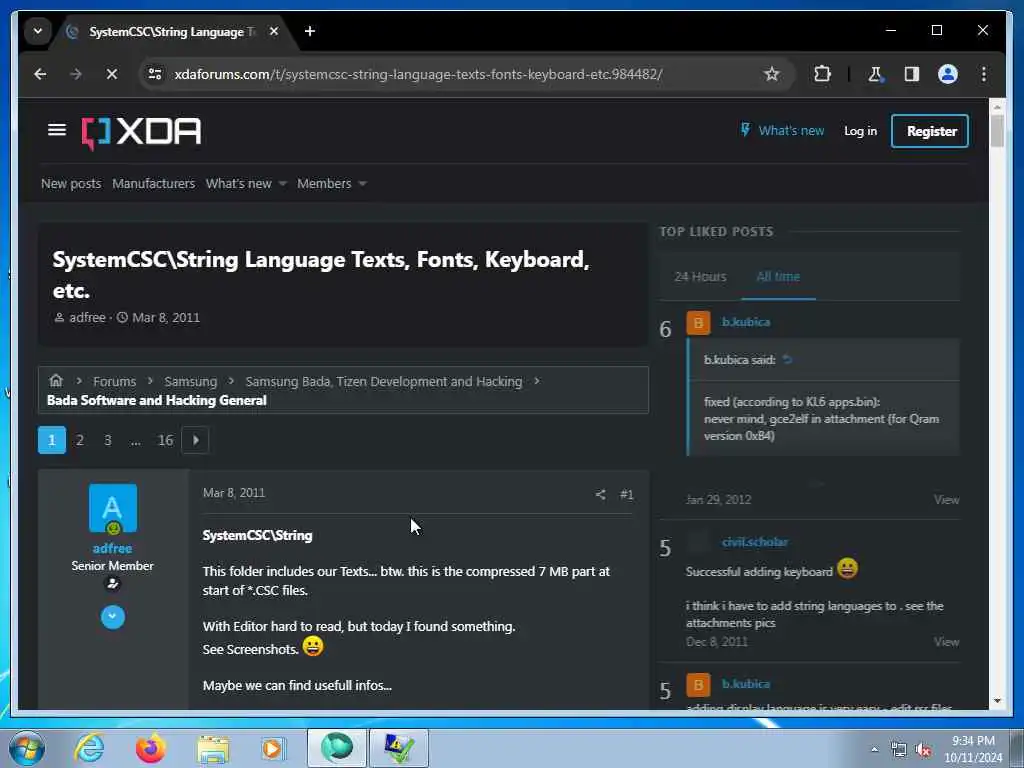1024x768 pixels.
Task: View the Jan 29, 2012 liked post
Action: (x=946, y=500)
